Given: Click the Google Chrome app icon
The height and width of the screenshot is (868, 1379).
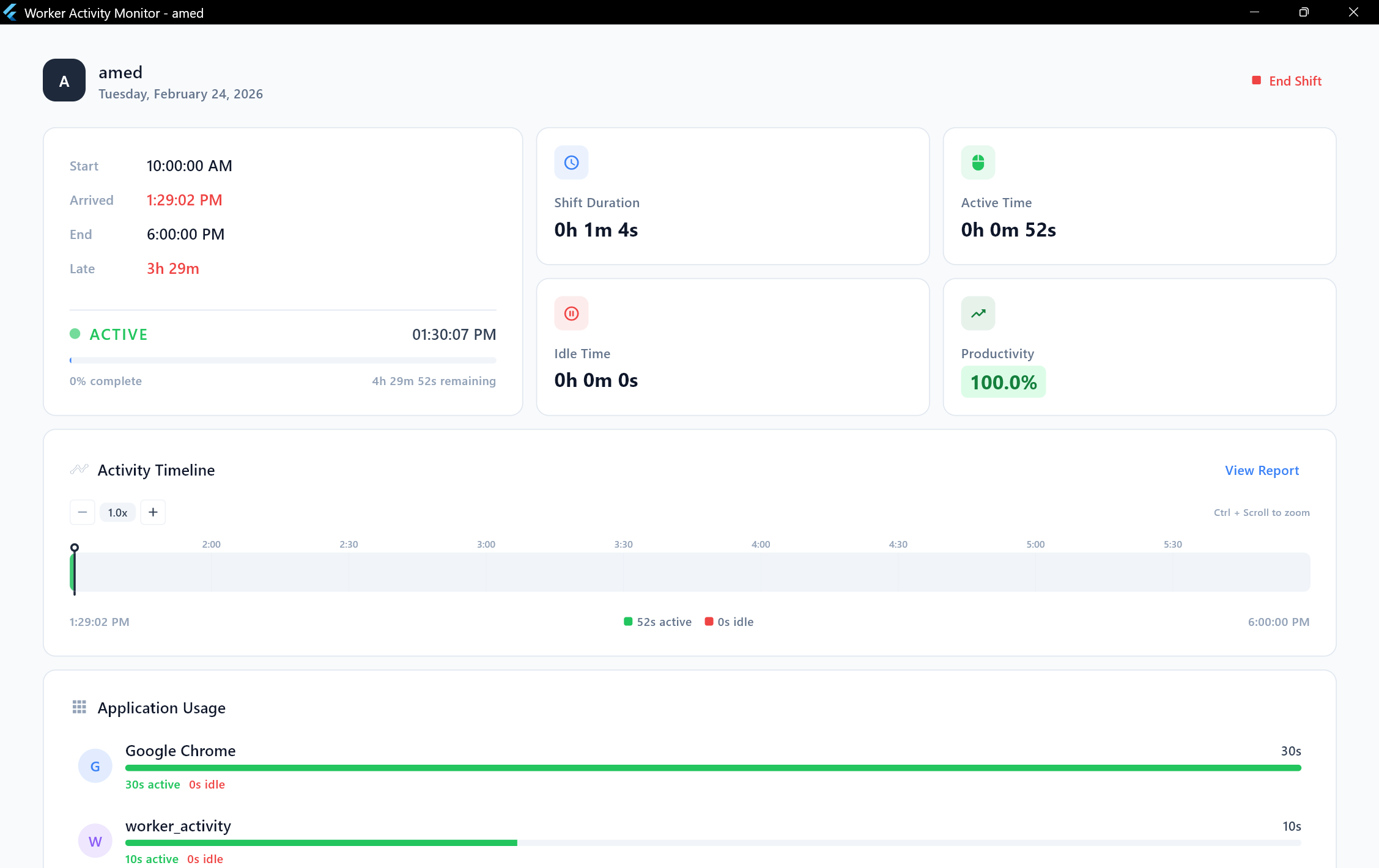Looking at the screenshot, I should (x=95, y=765).
